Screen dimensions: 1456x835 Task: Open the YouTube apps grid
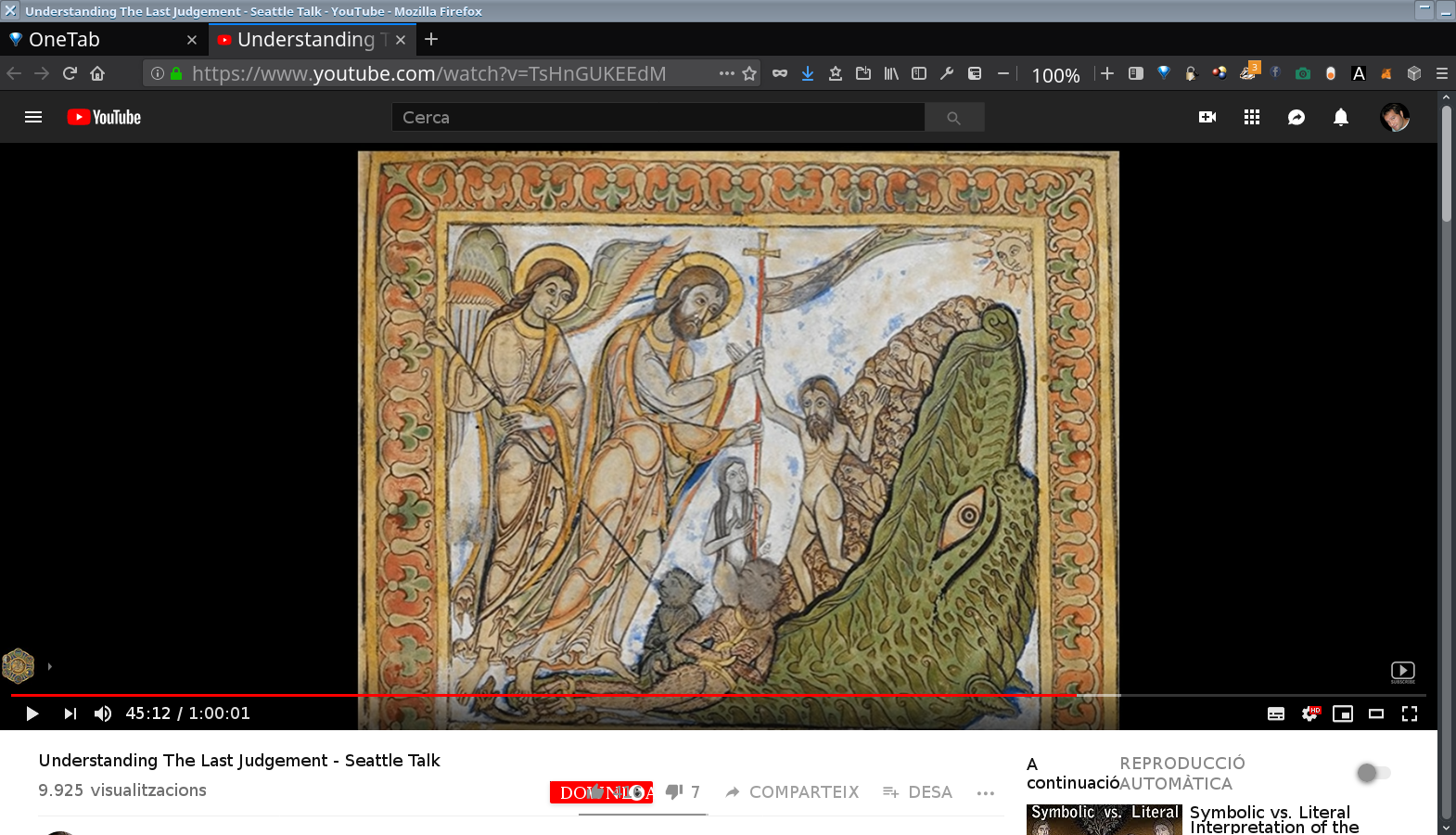pyautogui.click(x=1252, y=117)
